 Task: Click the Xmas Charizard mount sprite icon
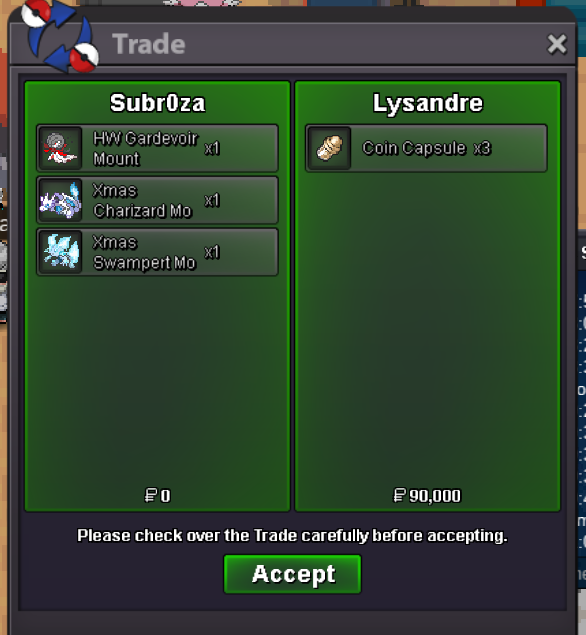pos(60,200)
